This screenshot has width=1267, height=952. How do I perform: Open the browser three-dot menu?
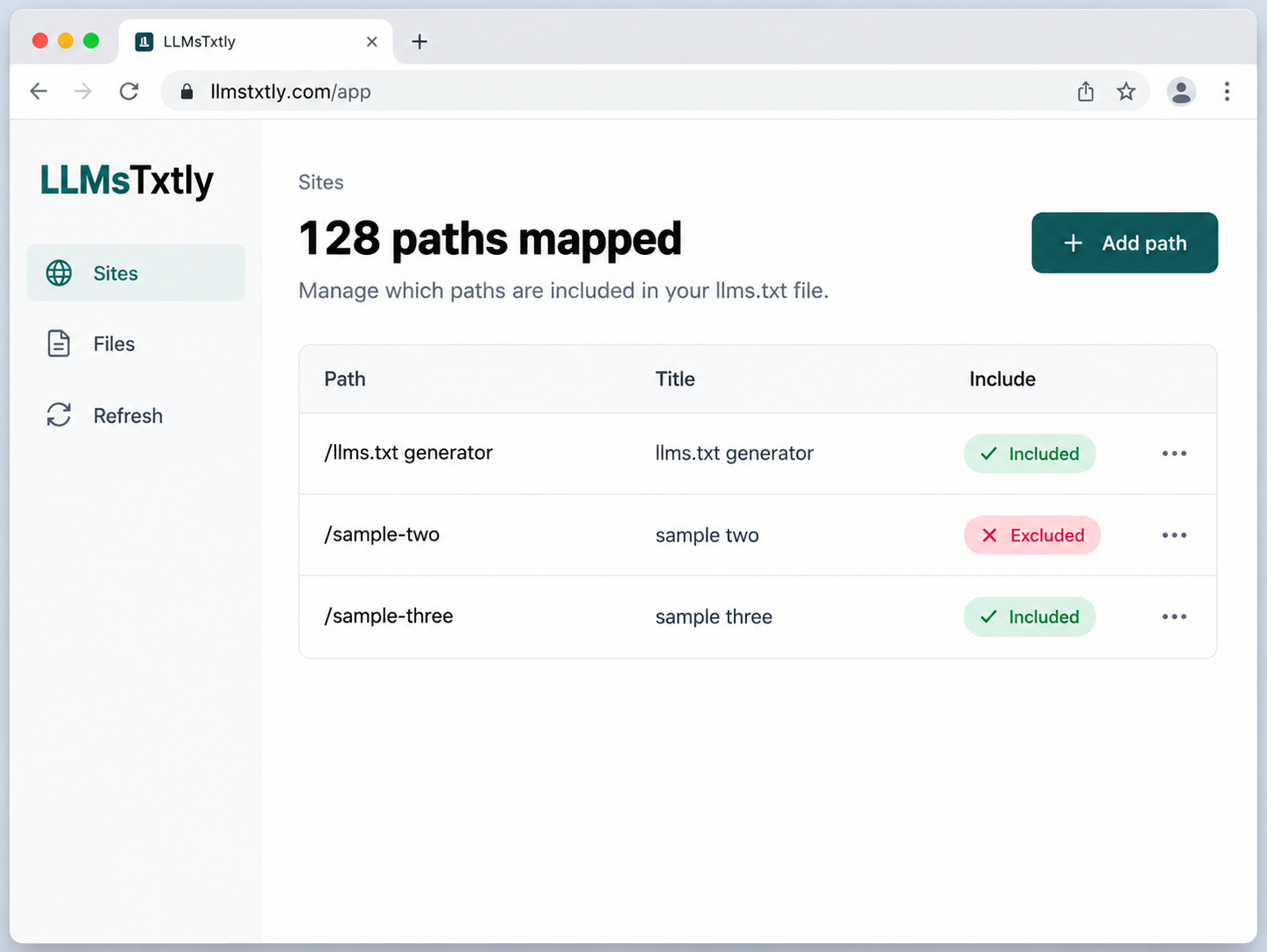[x=1227, y=91]
